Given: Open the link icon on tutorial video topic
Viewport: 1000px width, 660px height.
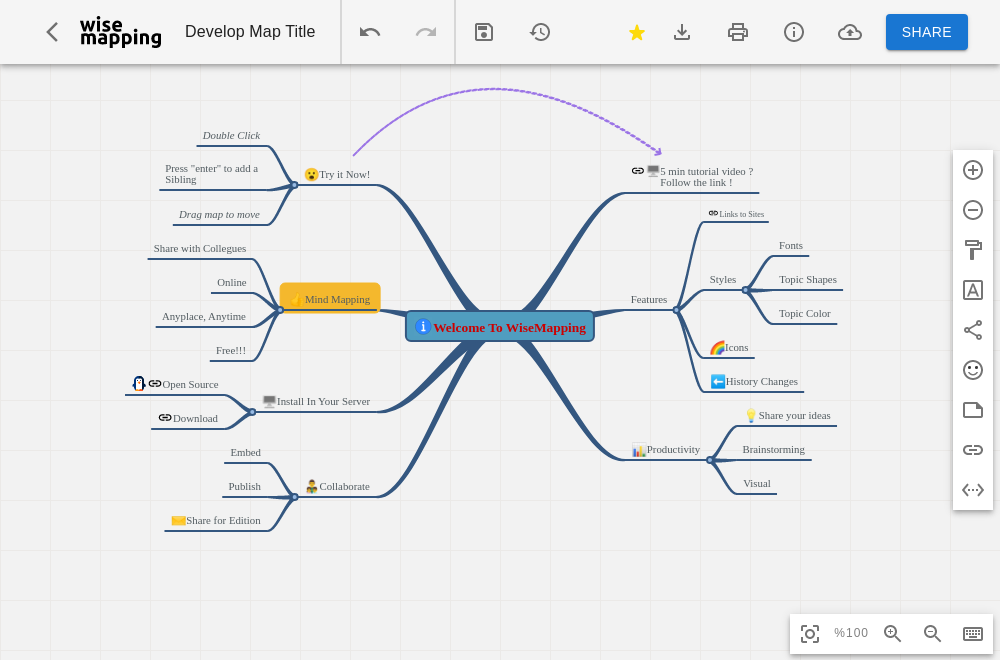Looking at the screenshot, I should 638,170.
